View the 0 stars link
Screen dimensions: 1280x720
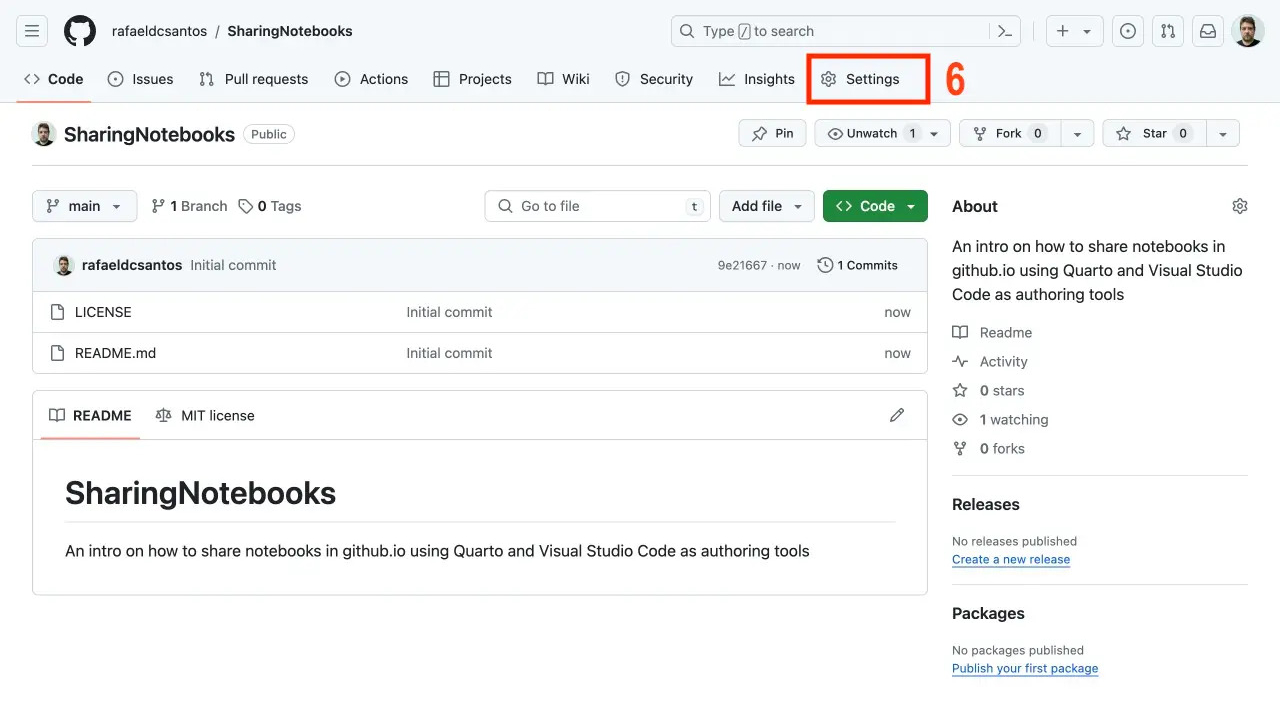[x=988, y=390]
